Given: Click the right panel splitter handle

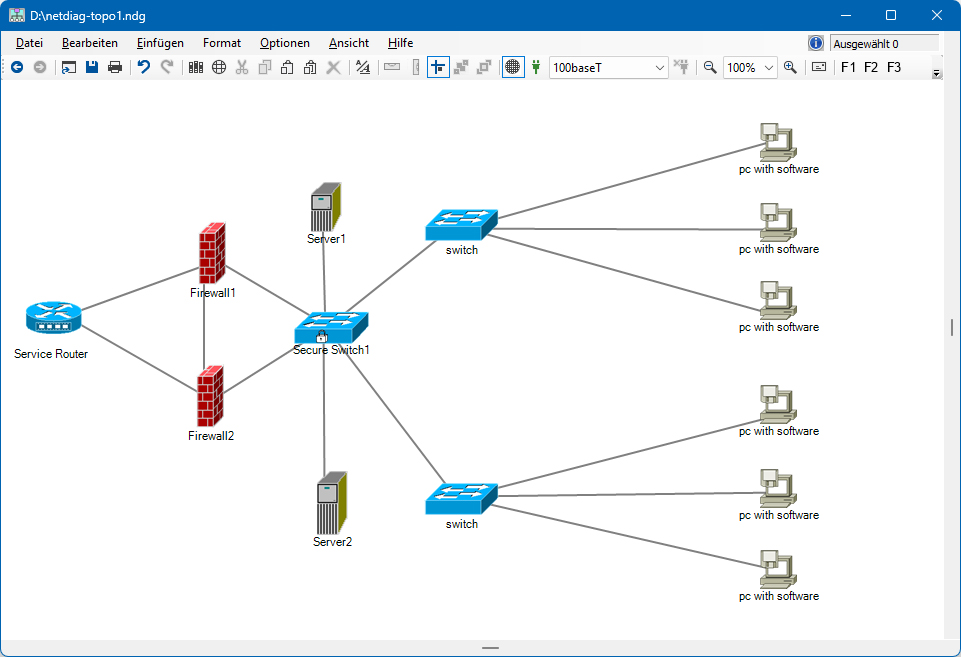Looking at the screenshot, I should click(x=952, y=327).
